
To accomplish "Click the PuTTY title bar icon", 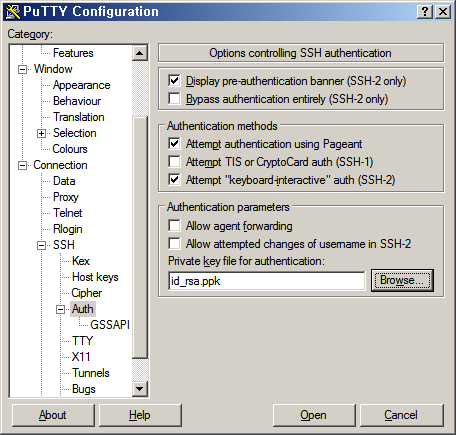I will (13, 11).
